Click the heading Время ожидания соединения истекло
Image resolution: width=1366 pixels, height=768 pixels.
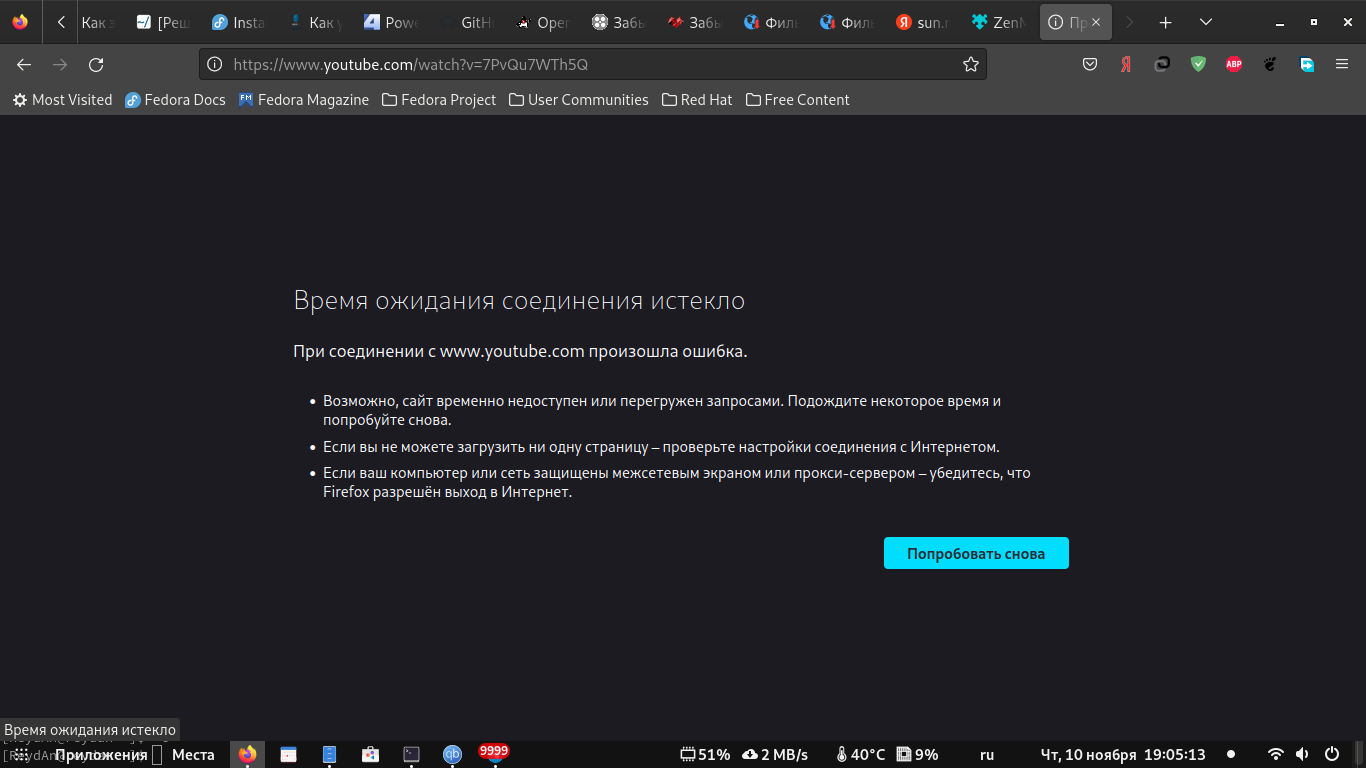point(519,300)
